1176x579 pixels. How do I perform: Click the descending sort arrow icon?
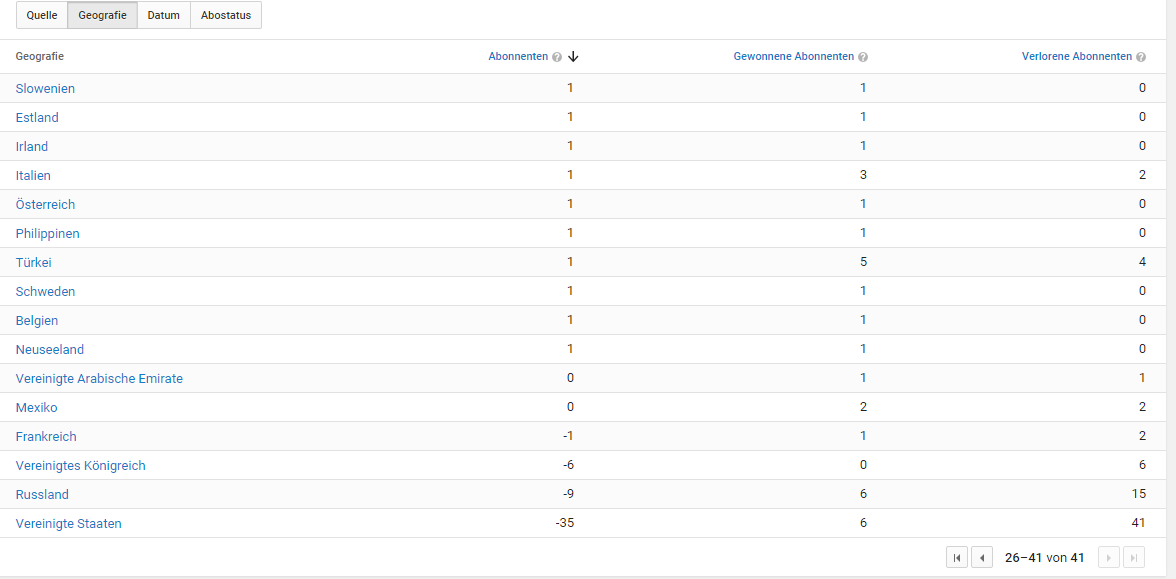(x=573, y=57)
